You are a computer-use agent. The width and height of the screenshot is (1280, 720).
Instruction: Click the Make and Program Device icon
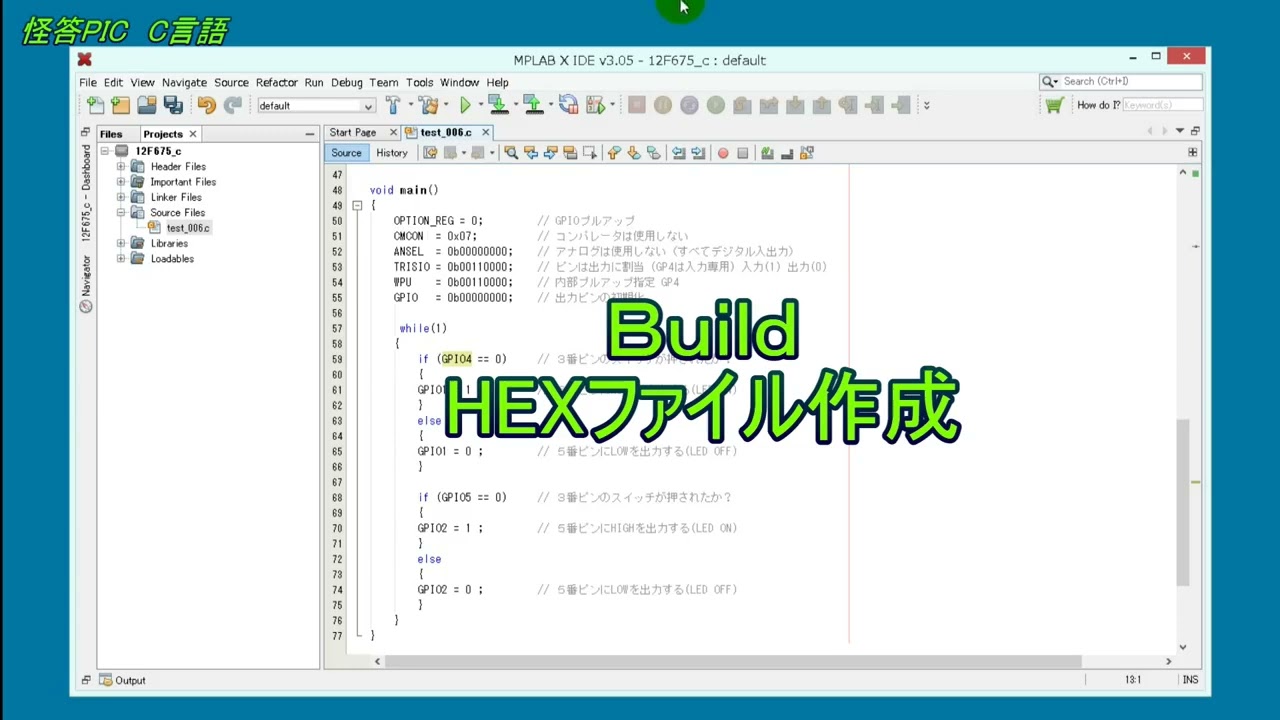click(497, 105)
